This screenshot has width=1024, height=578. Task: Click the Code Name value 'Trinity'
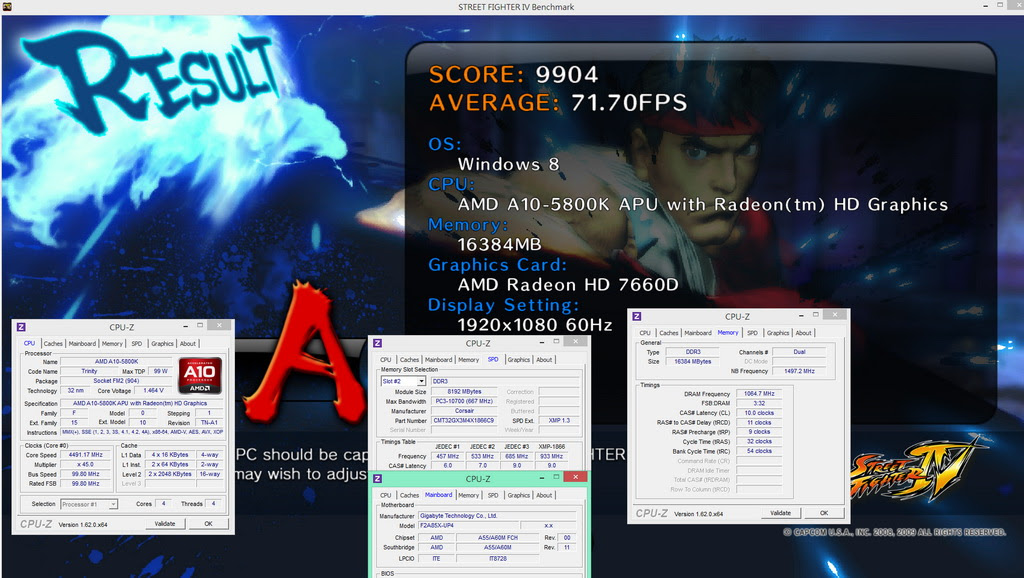(x=89, y=371)
